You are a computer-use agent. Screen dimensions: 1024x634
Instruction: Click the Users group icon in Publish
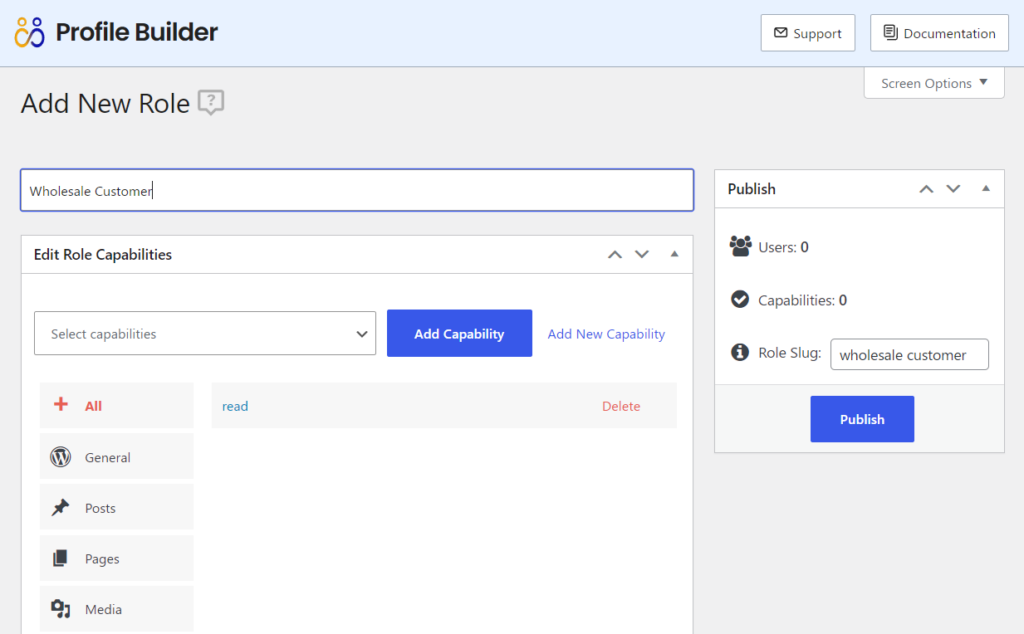coord(740,246)
